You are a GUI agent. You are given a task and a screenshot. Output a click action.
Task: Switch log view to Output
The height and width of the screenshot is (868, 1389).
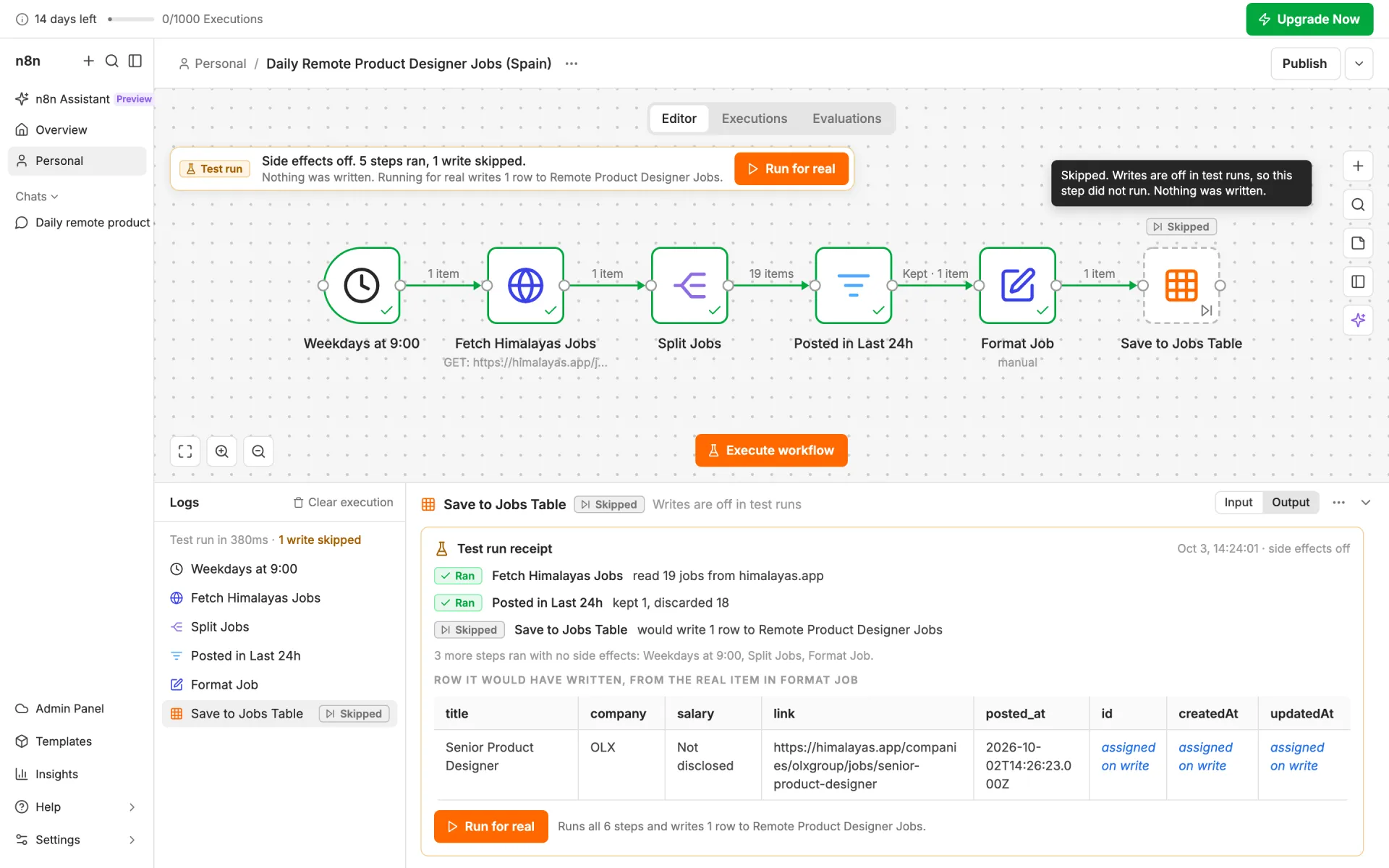[1291, 502]
